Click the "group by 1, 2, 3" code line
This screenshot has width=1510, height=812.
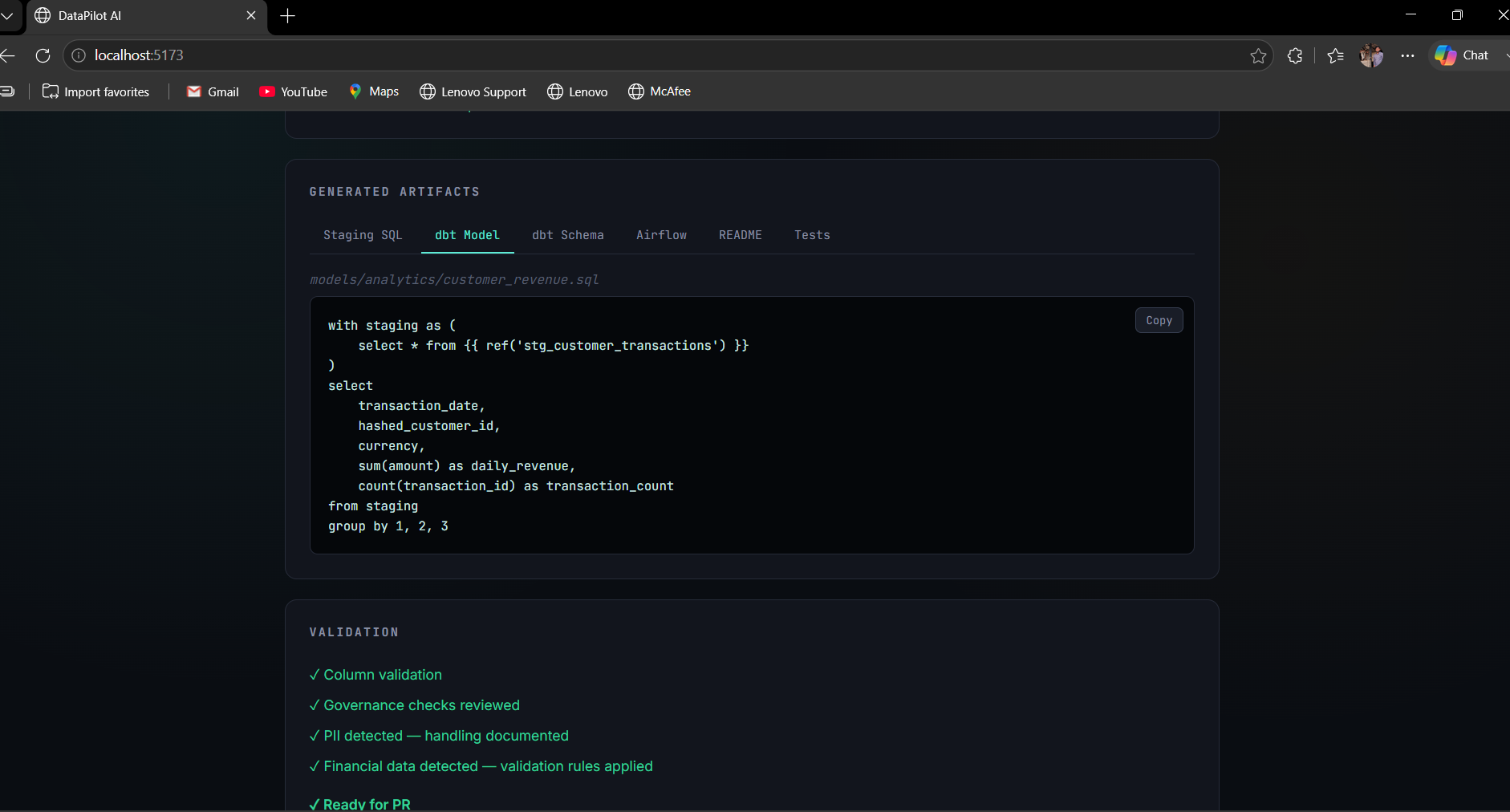click(388, 526)
